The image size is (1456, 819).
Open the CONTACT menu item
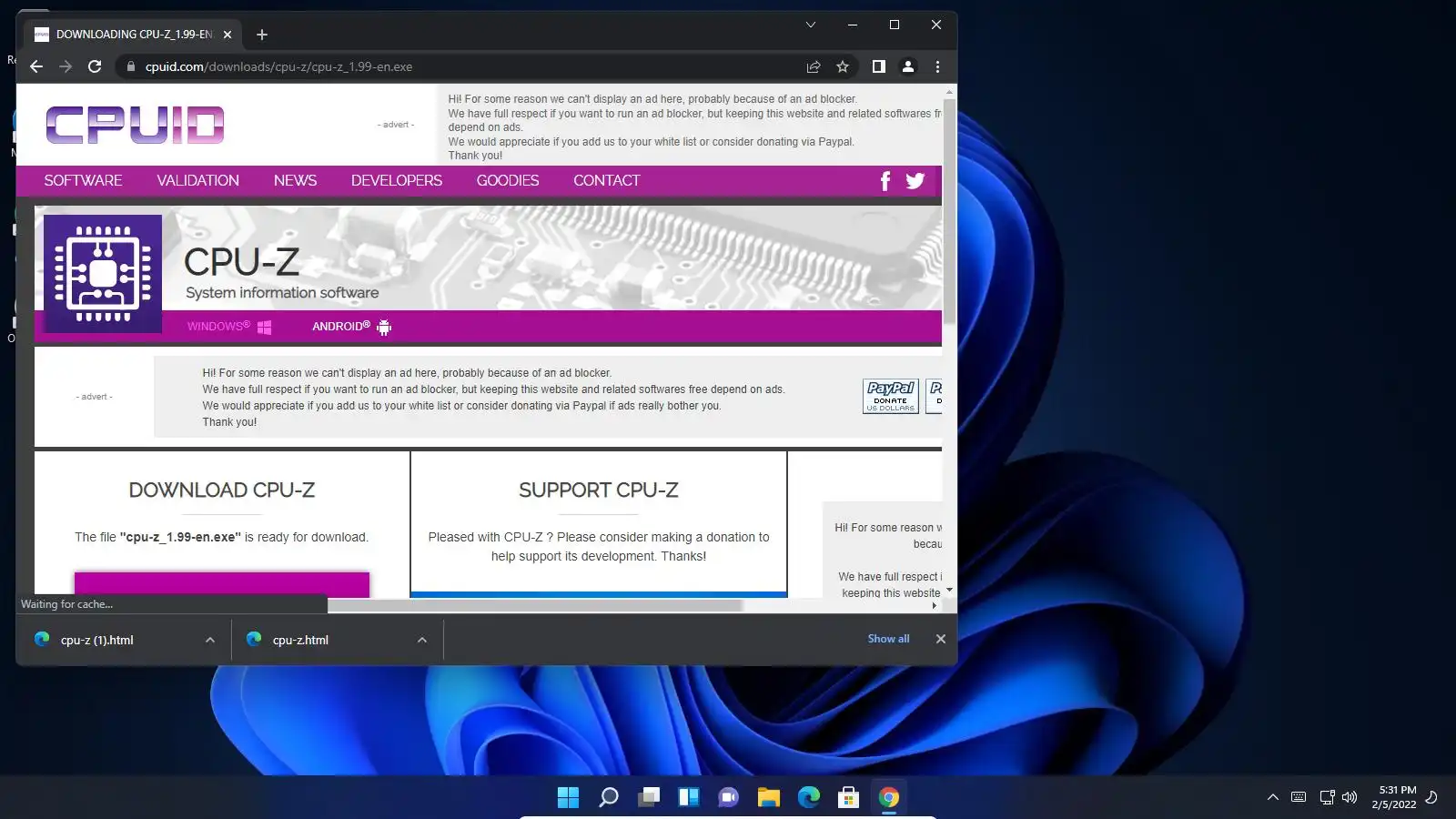point(607,180)
